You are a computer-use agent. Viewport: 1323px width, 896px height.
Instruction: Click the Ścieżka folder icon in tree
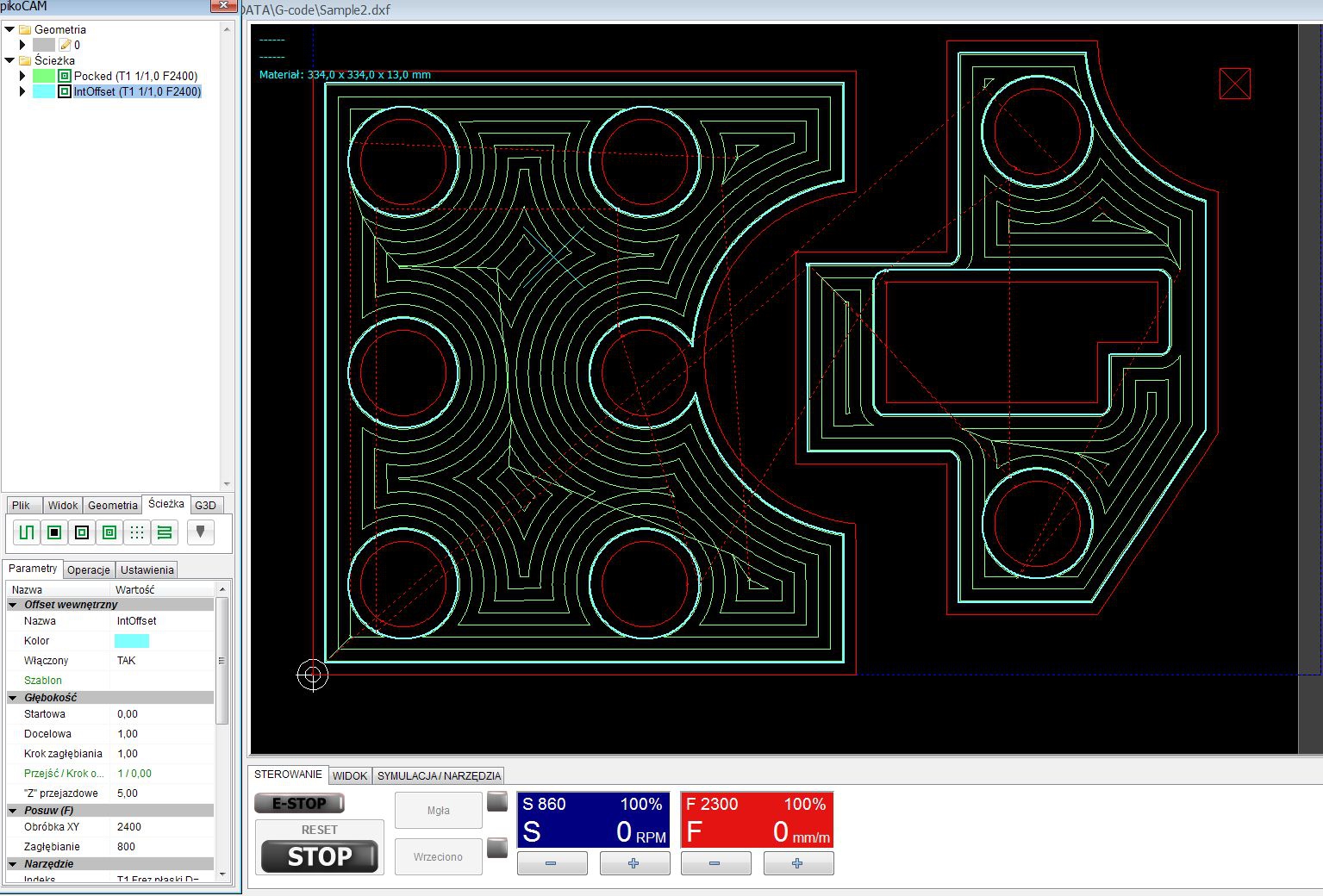coord(25,60)
